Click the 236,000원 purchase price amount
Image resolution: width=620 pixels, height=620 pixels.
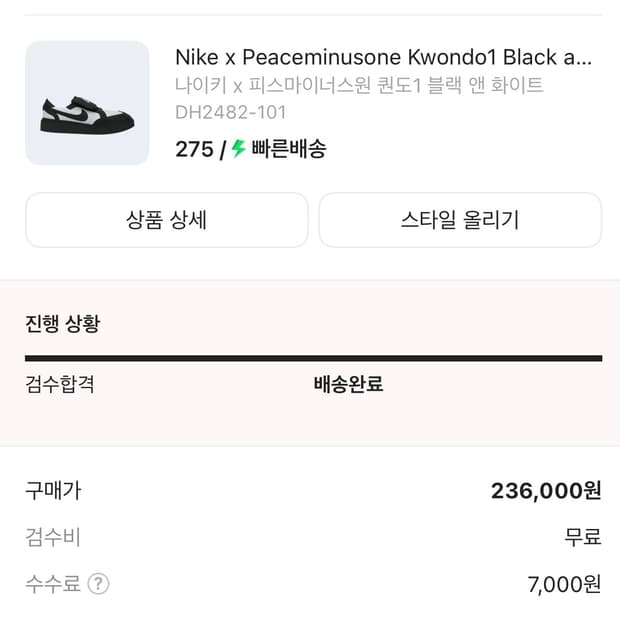pyautogui.click(x=546, y=491)
